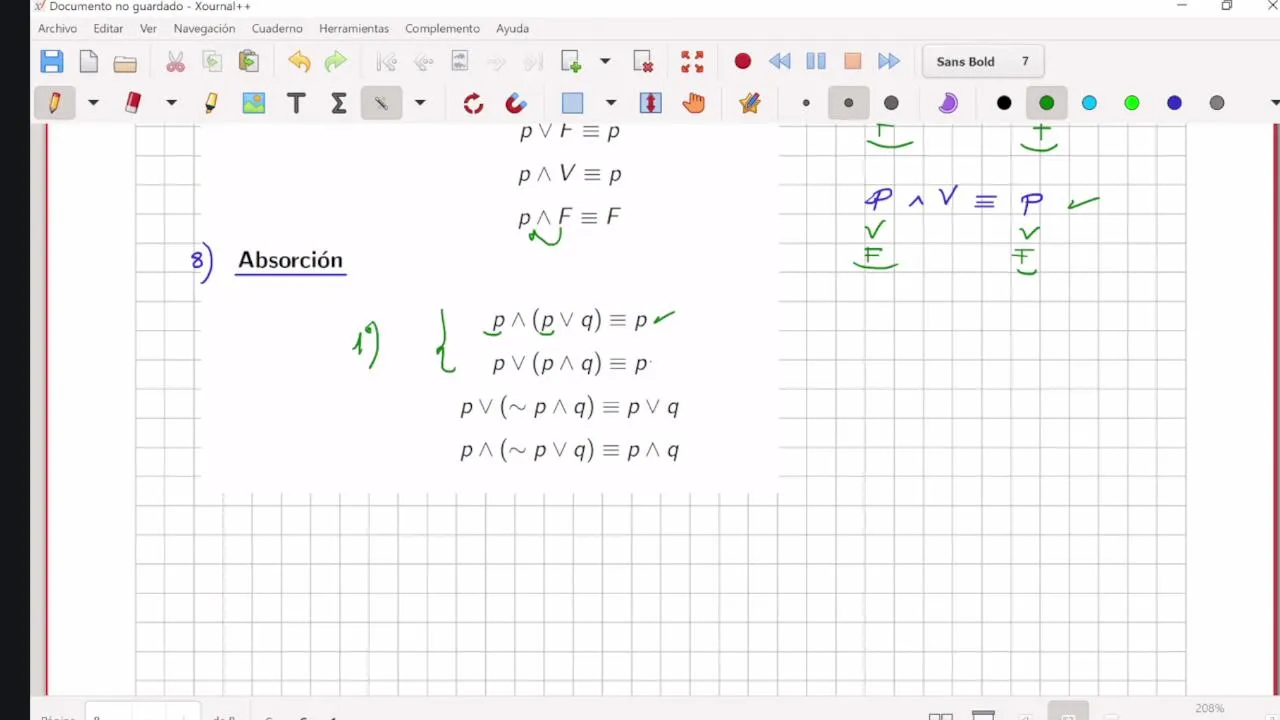
Task: Redo the undone action
Action: coord(336,62)
